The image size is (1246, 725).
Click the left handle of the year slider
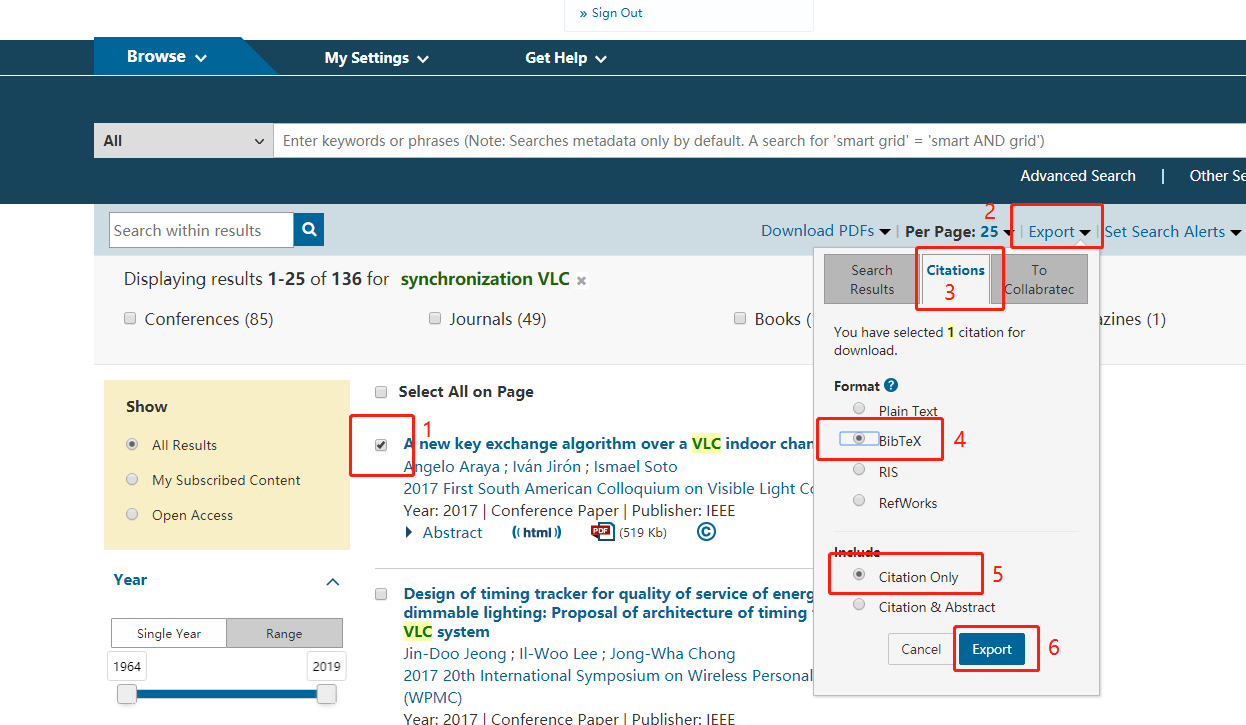[x=125, y=694]
